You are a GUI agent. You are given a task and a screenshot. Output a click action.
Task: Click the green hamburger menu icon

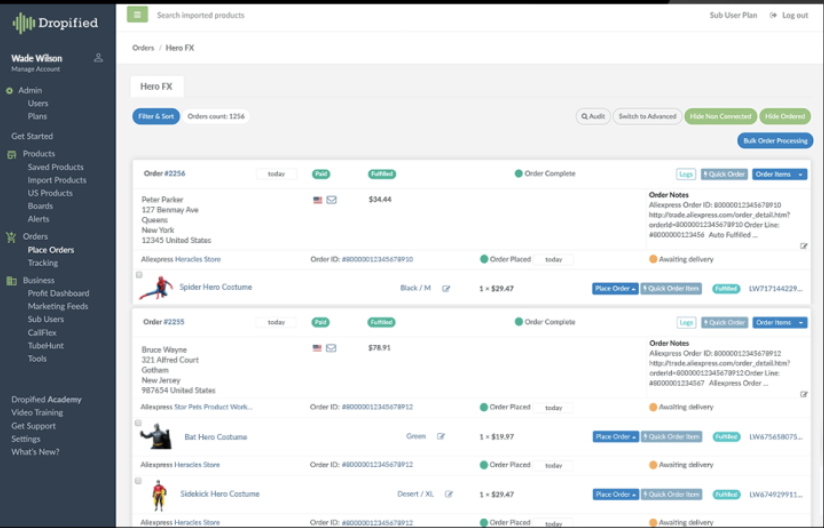137,15
